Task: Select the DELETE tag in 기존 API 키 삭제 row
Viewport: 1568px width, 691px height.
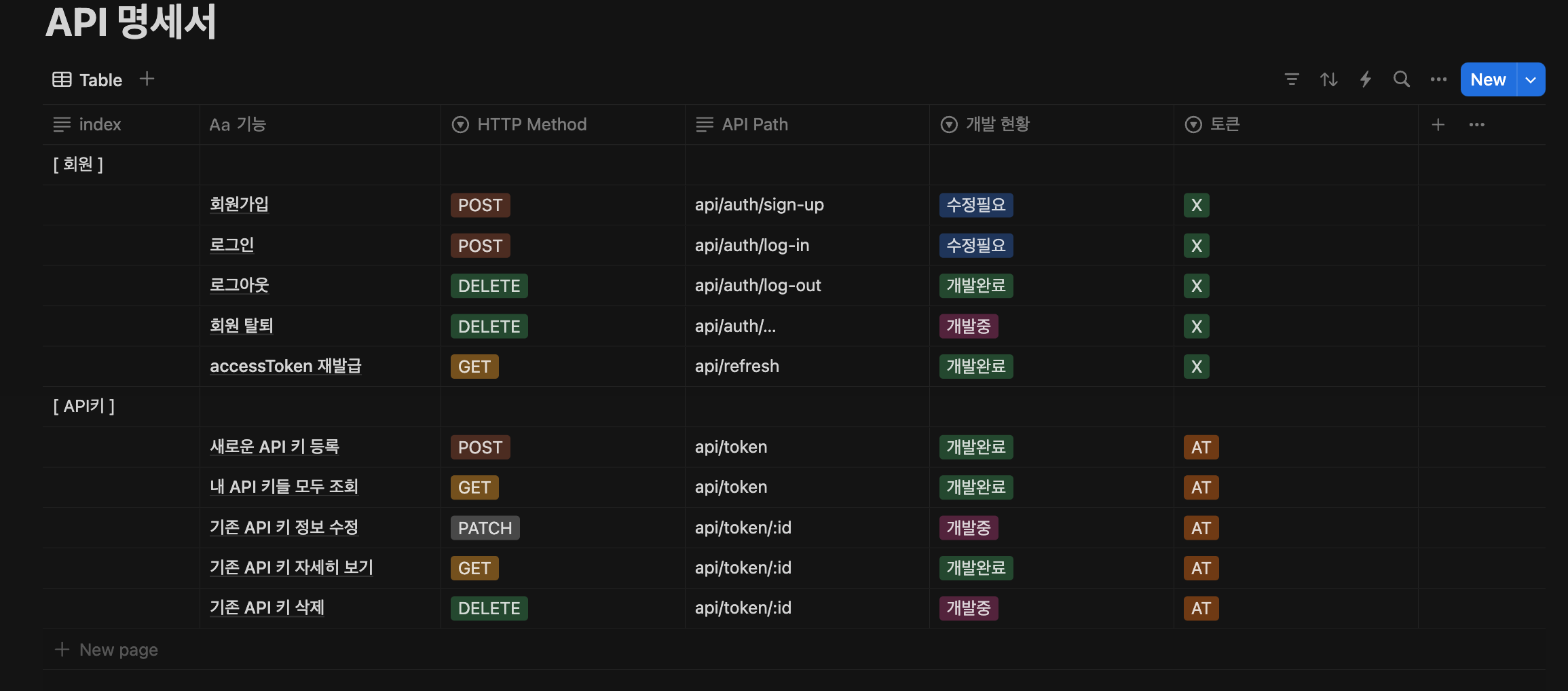Action: pos(489,608)
